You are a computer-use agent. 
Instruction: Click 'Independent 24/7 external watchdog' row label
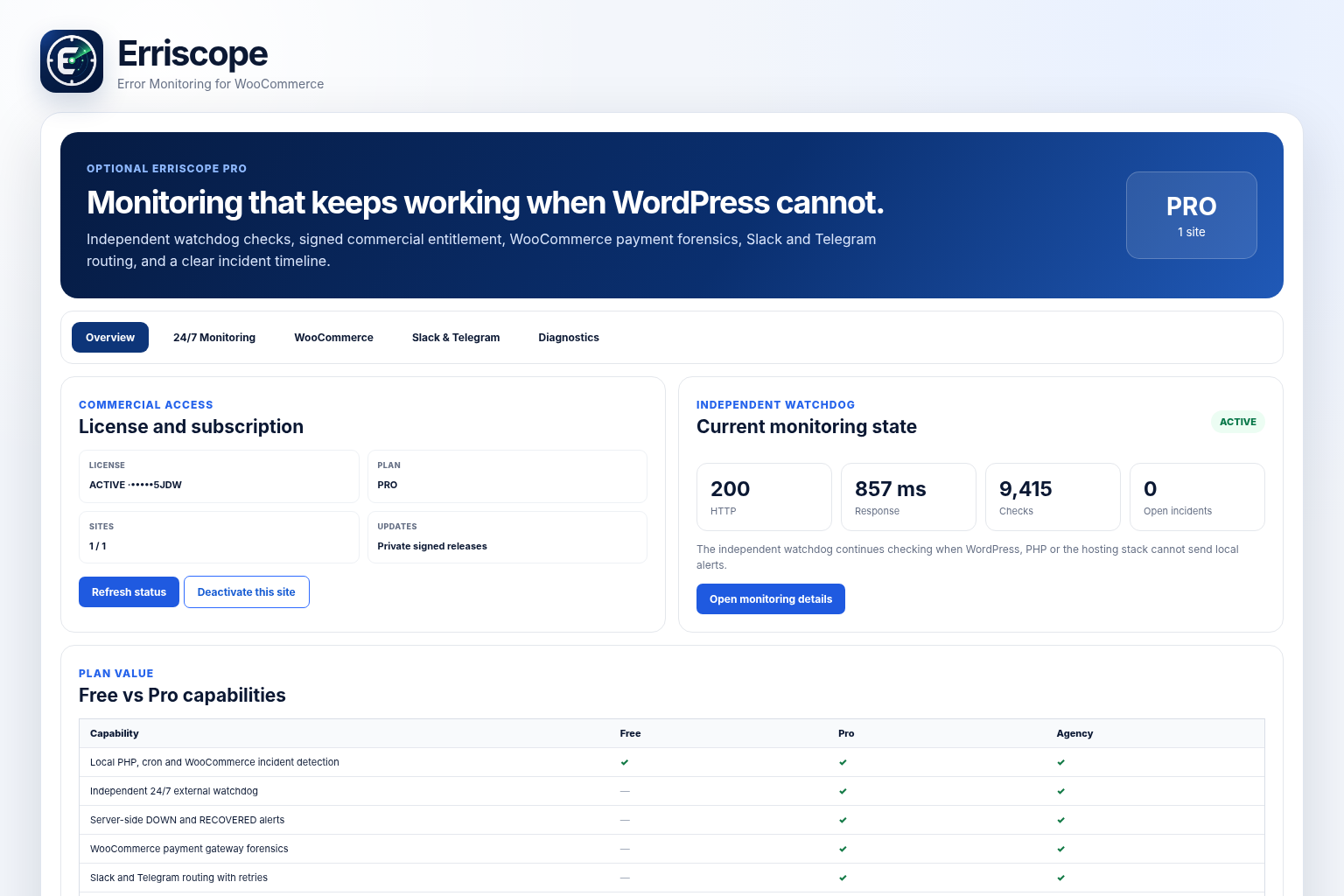tap(174, 791)
